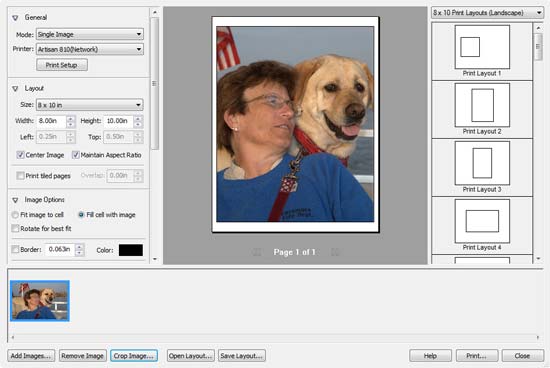The image size is (550, 368).
Task: Increase Width with the up stepper arrow
Action: (71, 118)
